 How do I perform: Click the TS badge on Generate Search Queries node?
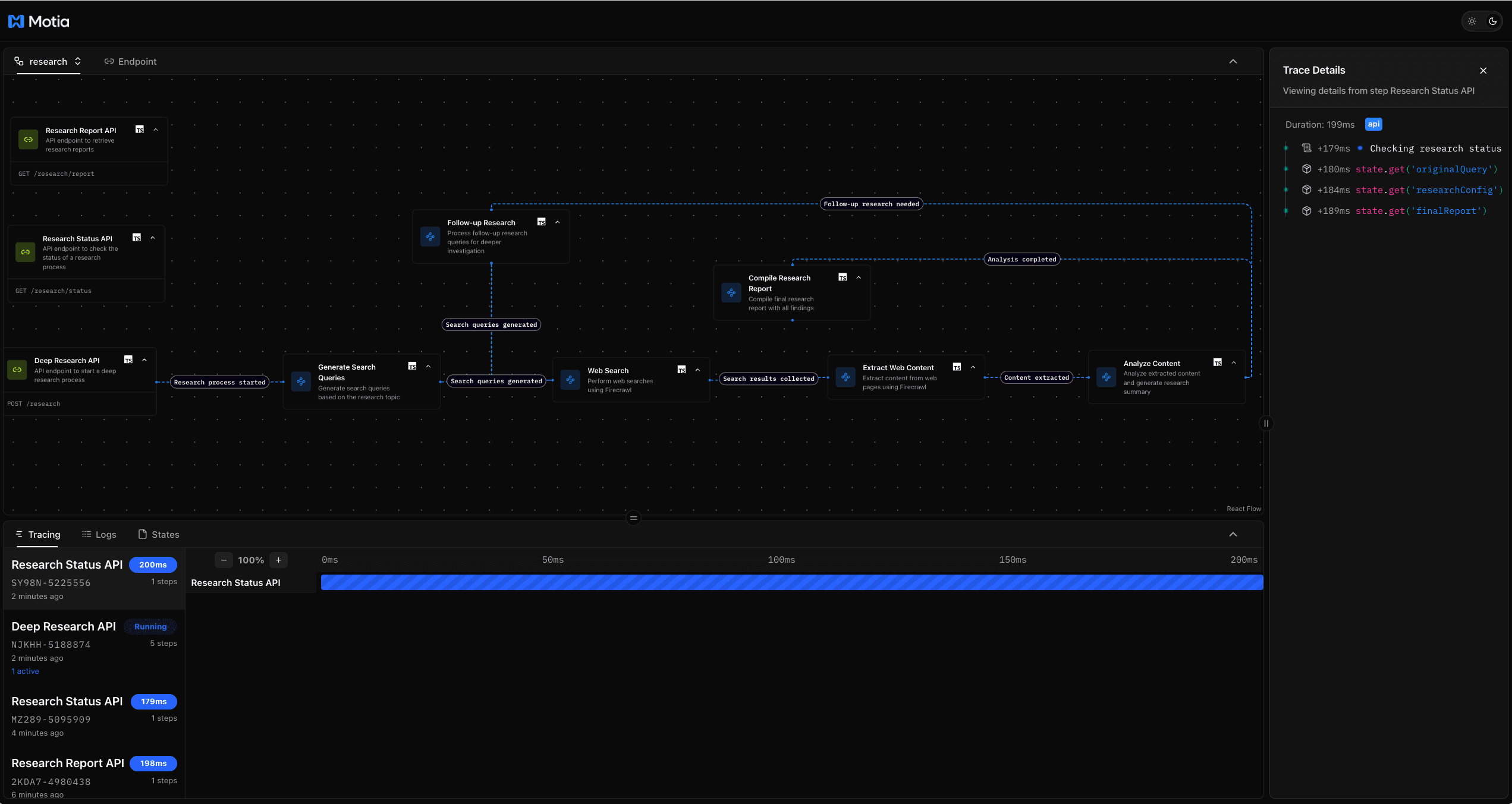tap(412, 366)
